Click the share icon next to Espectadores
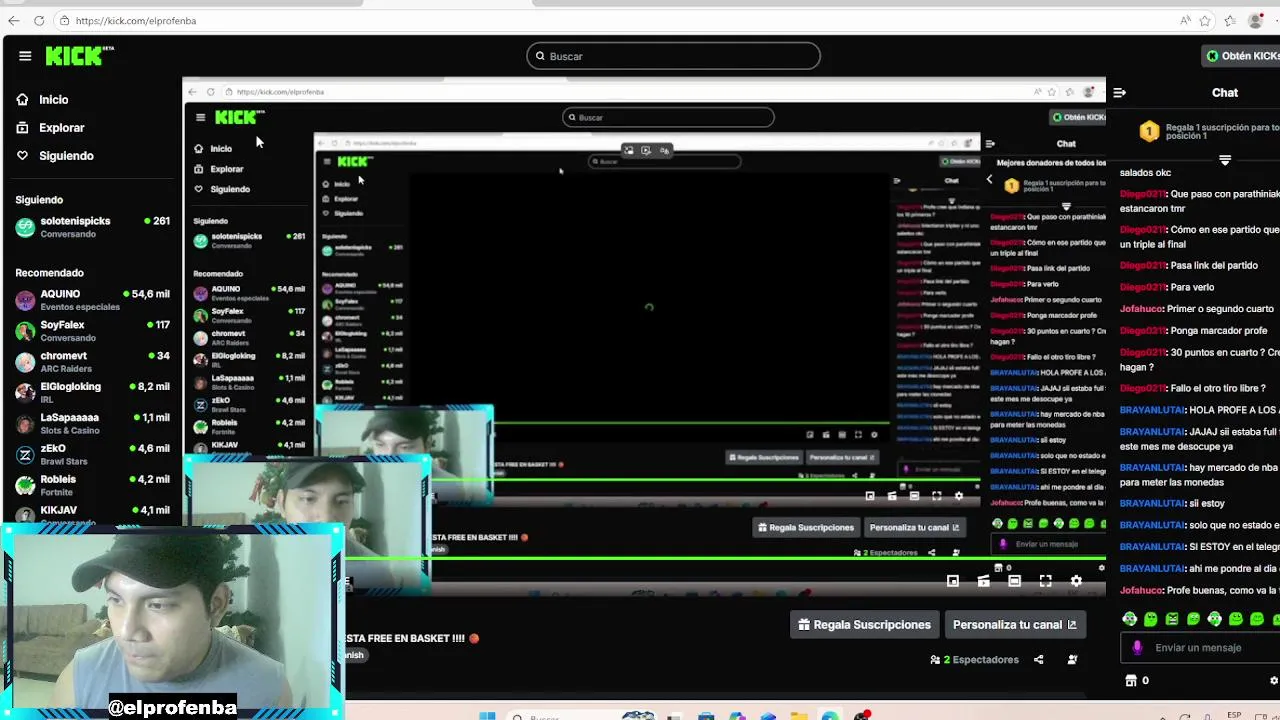 [1038, 660]
